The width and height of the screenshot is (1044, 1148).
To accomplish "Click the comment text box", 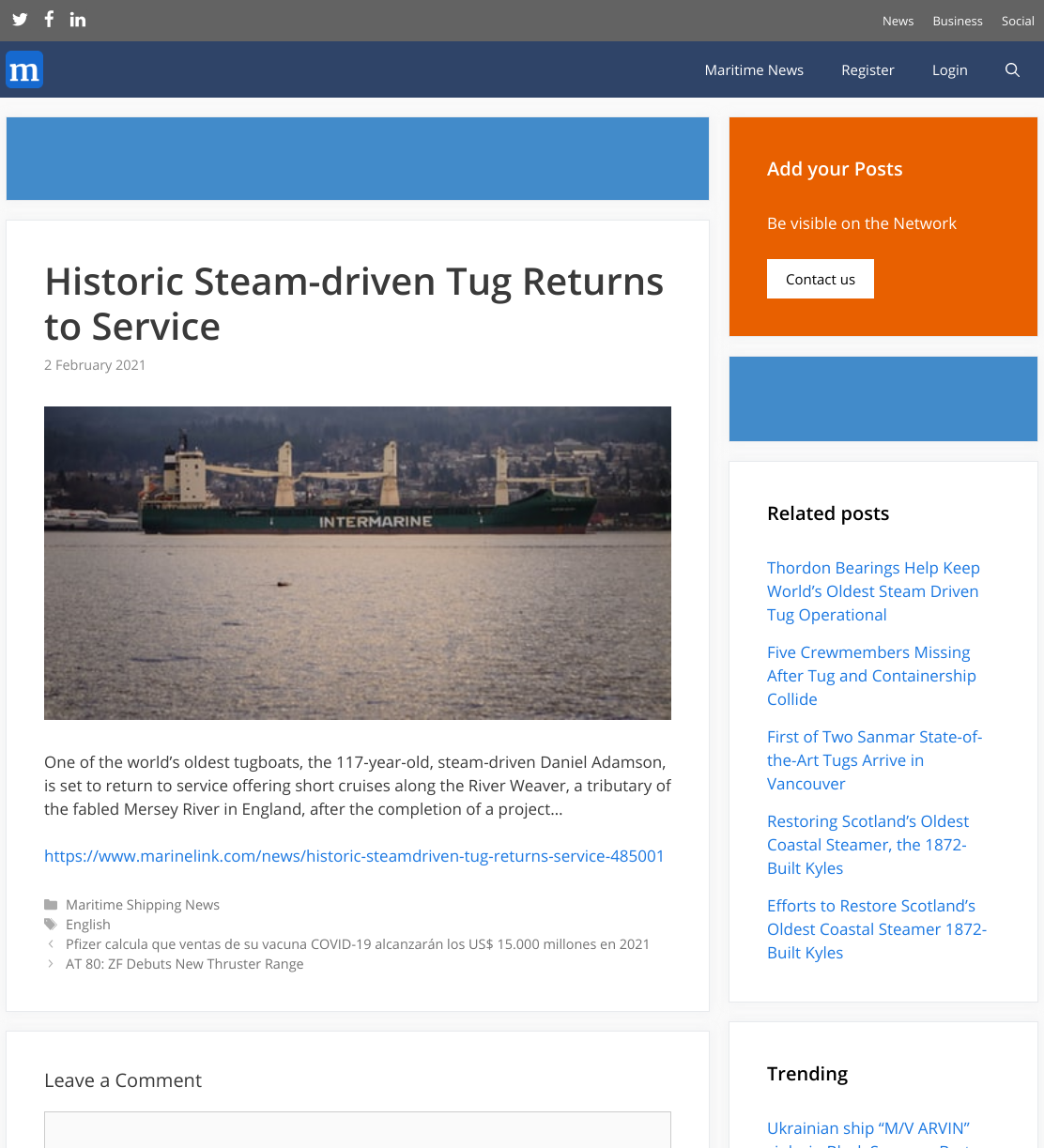I will click(358, 1130).
